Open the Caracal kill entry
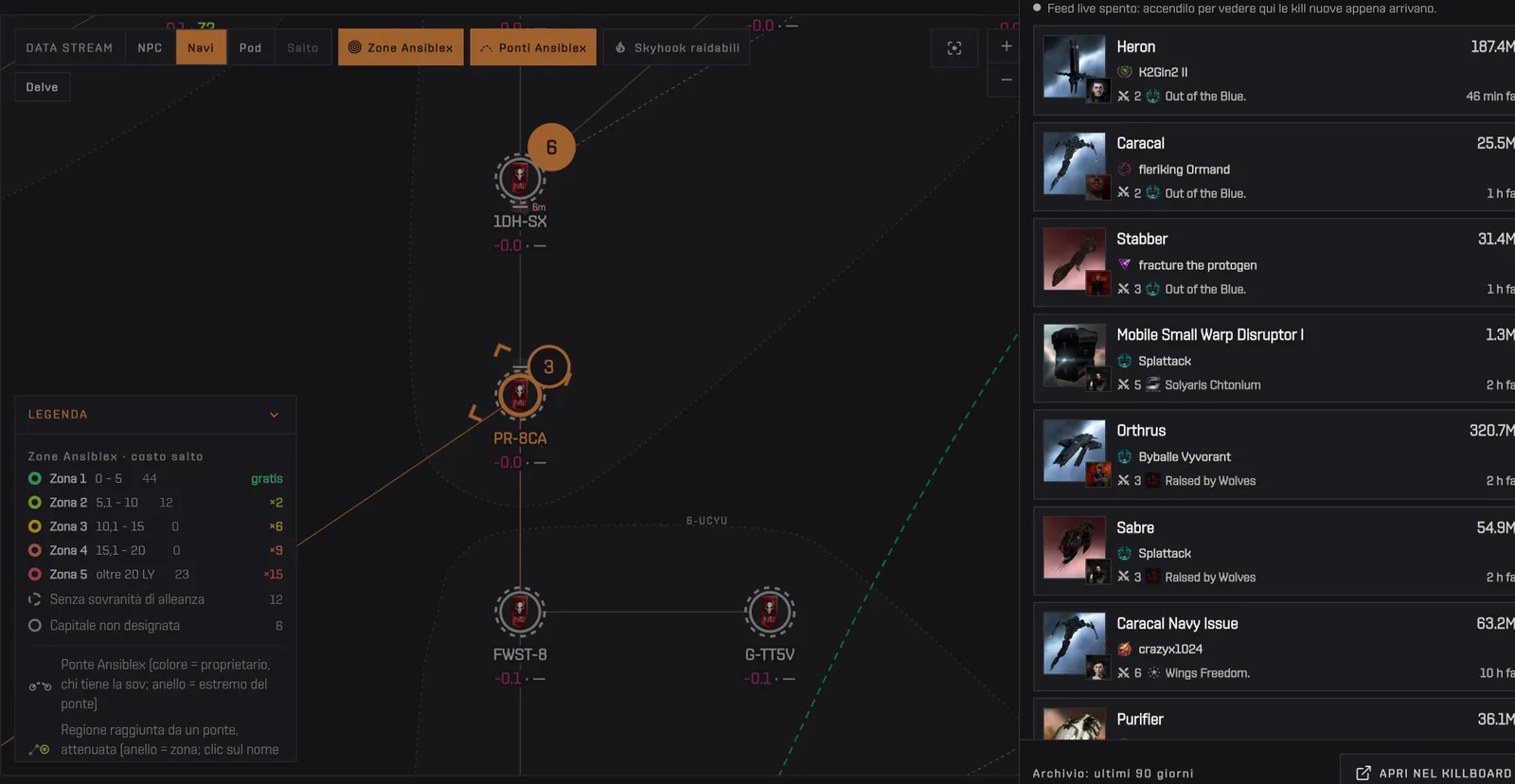The height and width of the screenshot is (784, 1515). point(1274,168)
